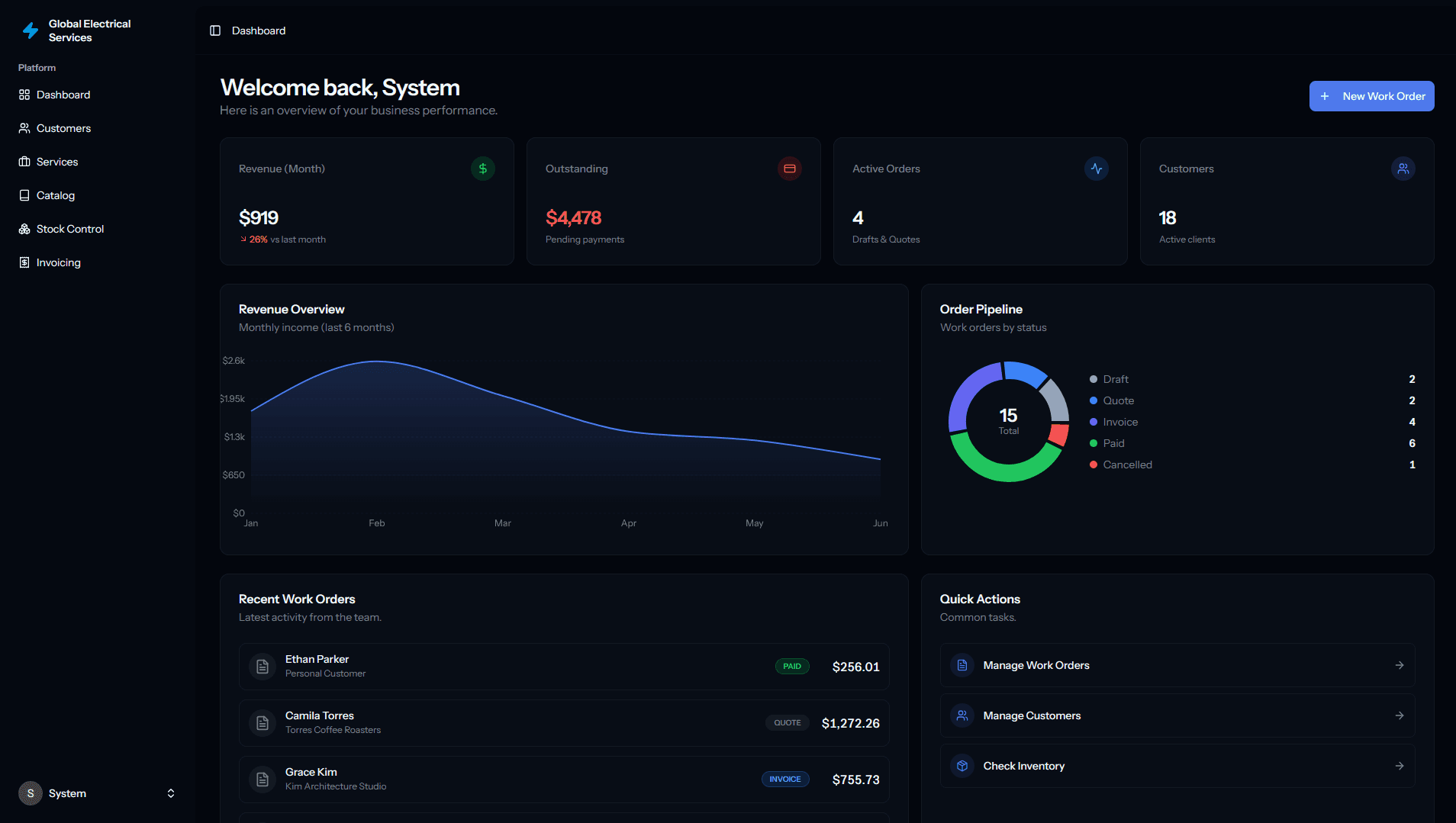The width and height of the screenshot is (1456, 823).
Task: Click the arrow on Manage Work Orders
Action: tap(1400, 665)
